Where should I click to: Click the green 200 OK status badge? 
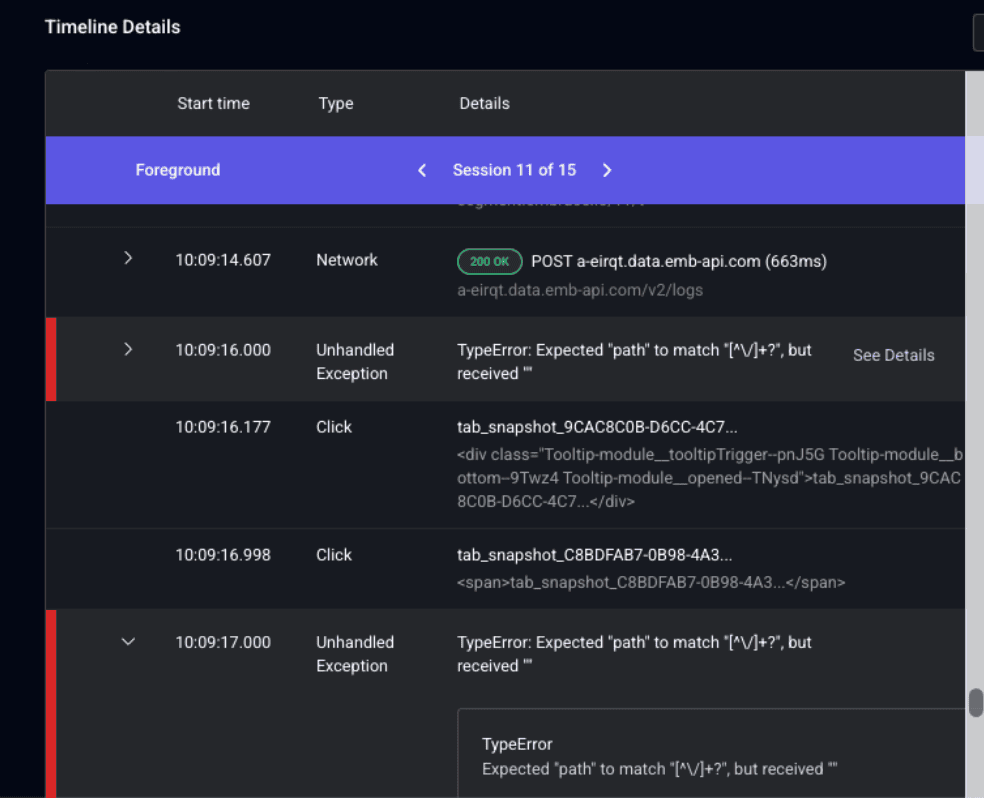tap(489, 261)
